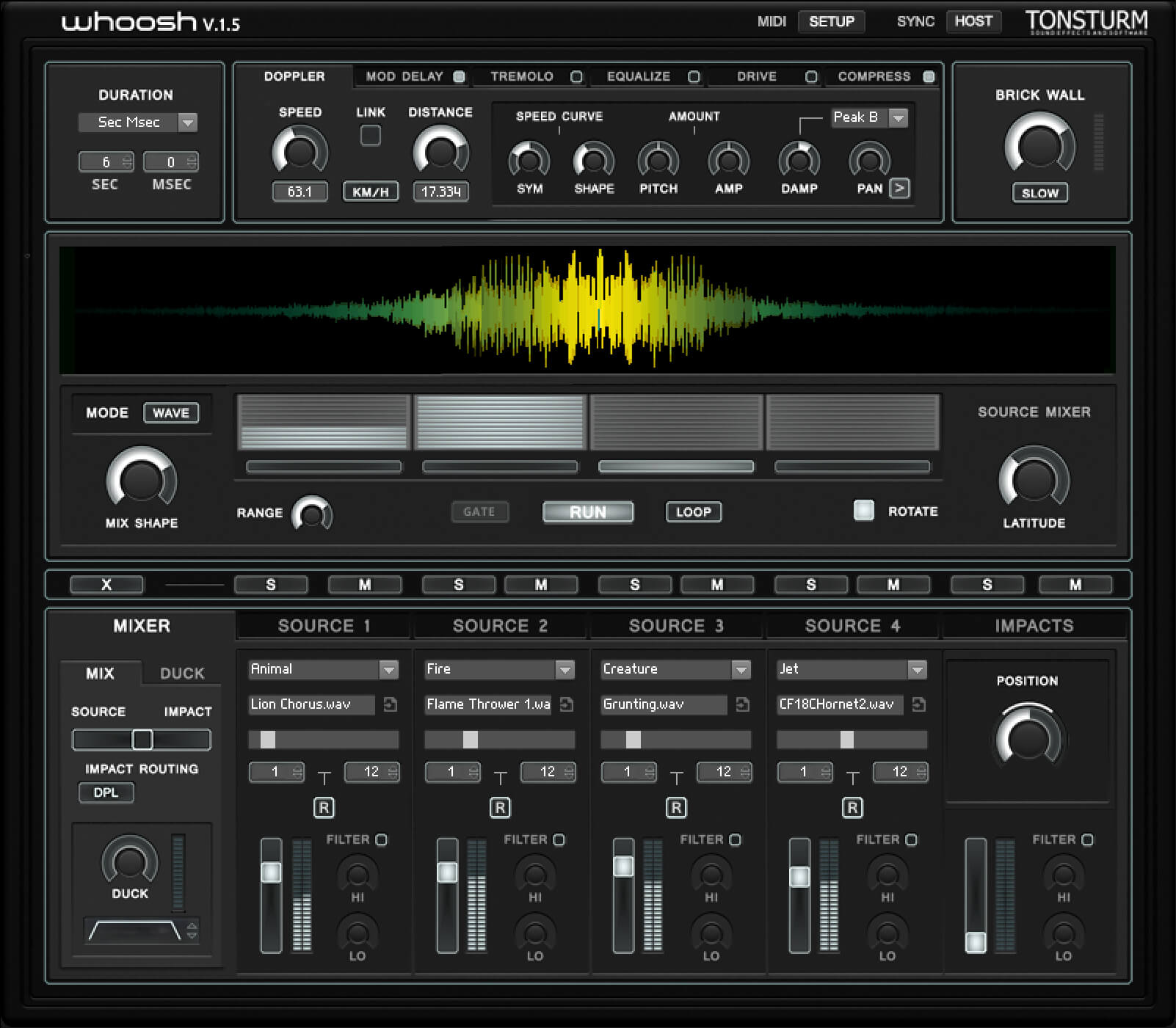Toggle the Compress effect indicator

pyautogui.click(x=929, y=76)
